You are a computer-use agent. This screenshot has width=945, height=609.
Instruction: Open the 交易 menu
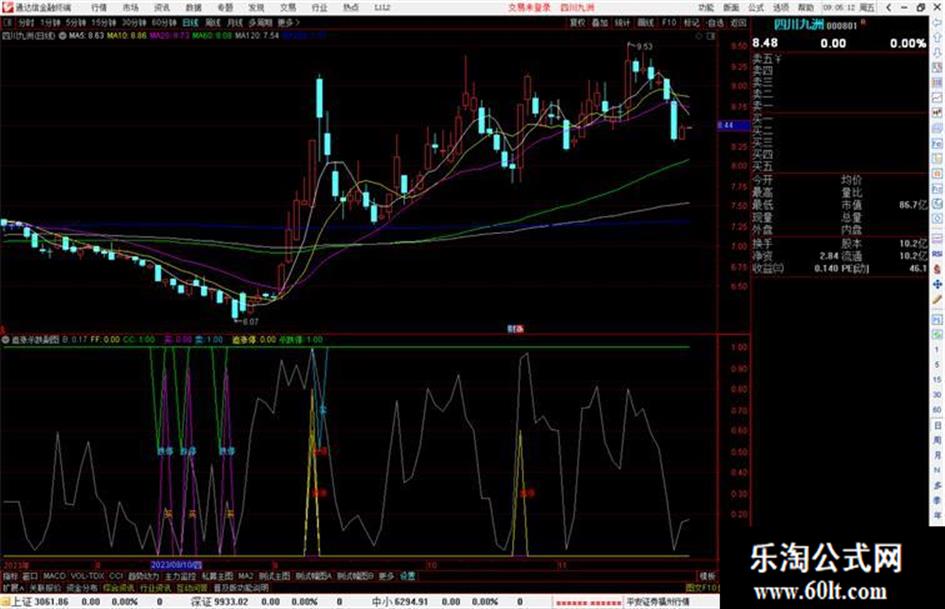click(x=288, y=7)
